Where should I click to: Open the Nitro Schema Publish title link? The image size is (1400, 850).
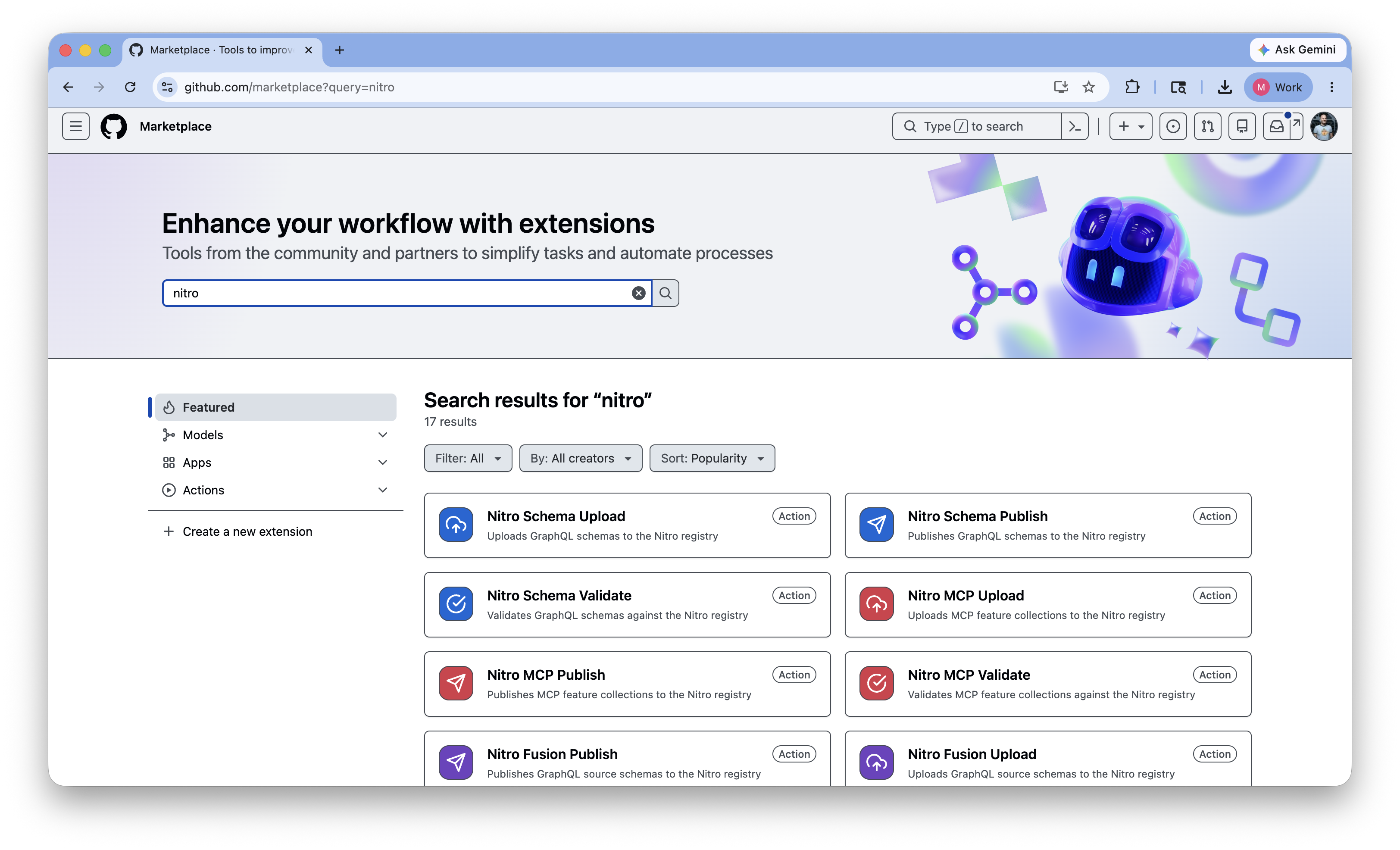pyautogui.click(x=977, y=516)
